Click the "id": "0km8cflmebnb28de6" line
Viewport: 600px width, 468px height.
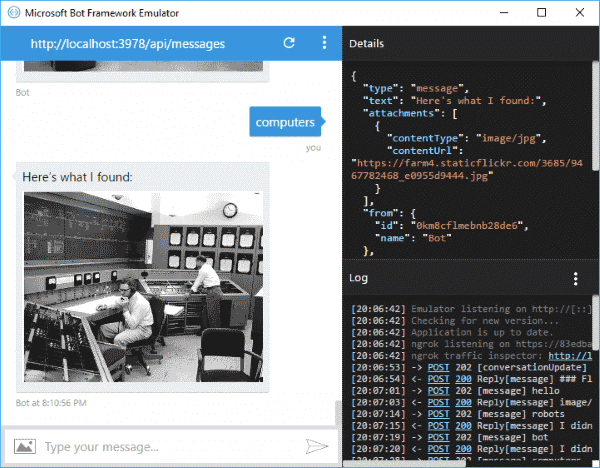pos(452,226)
